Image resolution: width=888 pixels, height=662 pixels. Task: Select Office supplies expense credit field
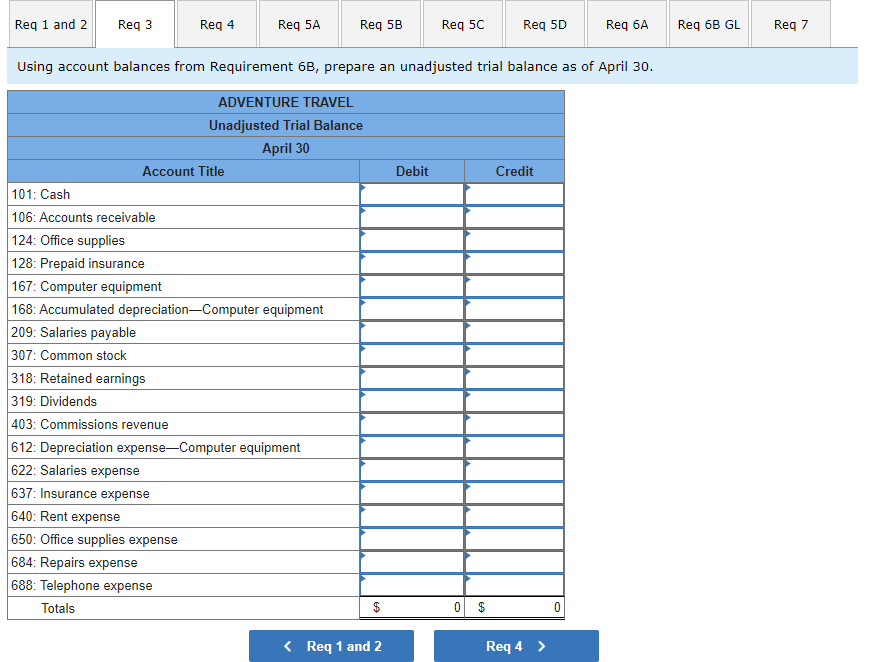coord(514,539)
